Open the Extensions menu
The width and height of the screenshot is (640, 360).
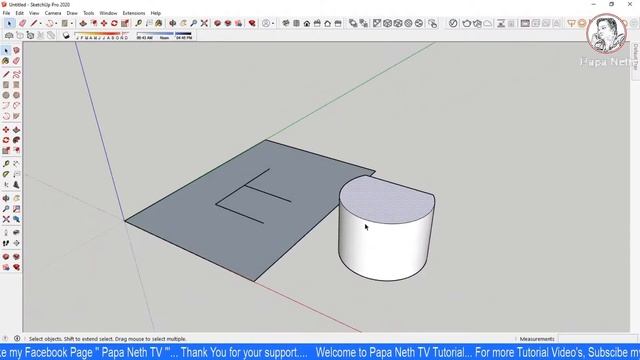(133, 13)
